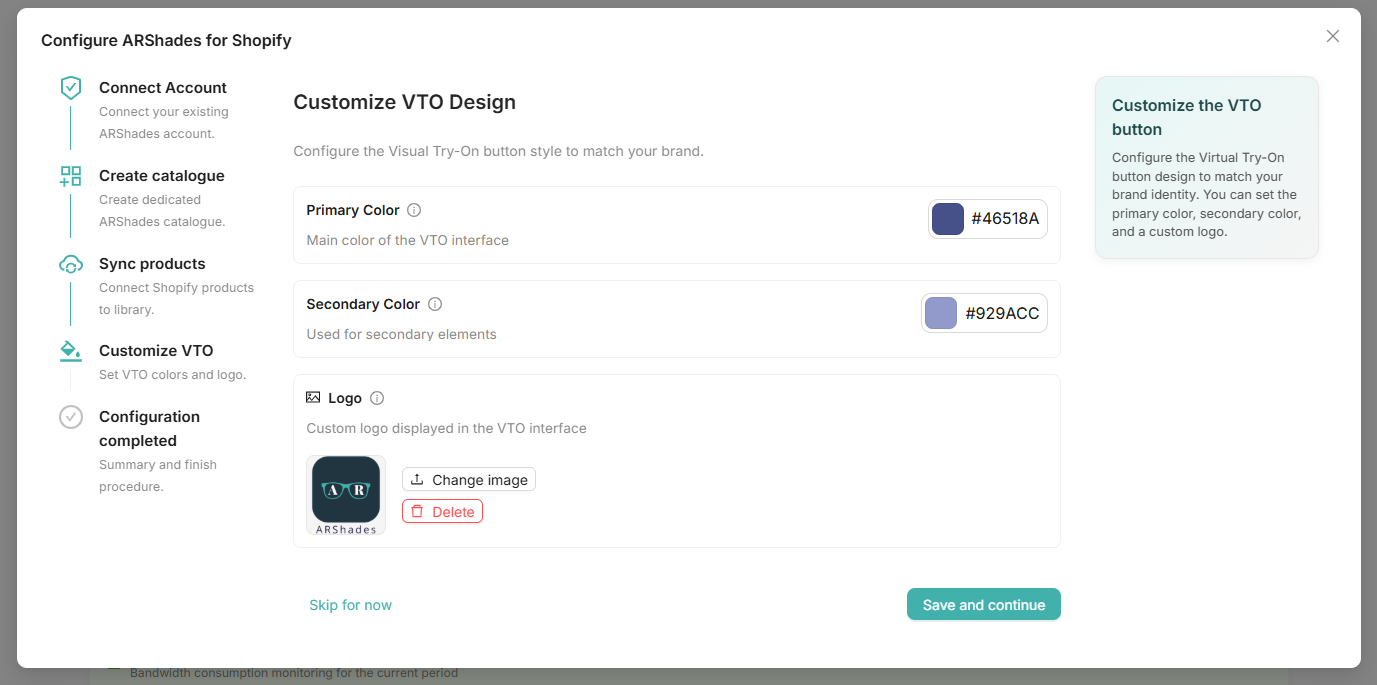
Task: Click the Sync products cloud icon
Action: pos(70,263)
